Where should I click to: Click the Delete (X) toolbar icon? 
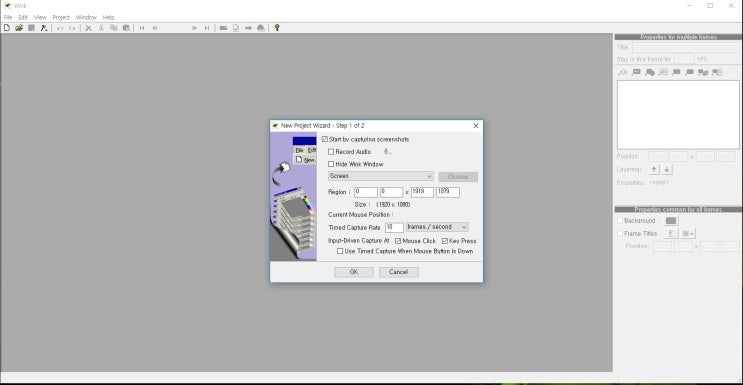coord(89,28)
